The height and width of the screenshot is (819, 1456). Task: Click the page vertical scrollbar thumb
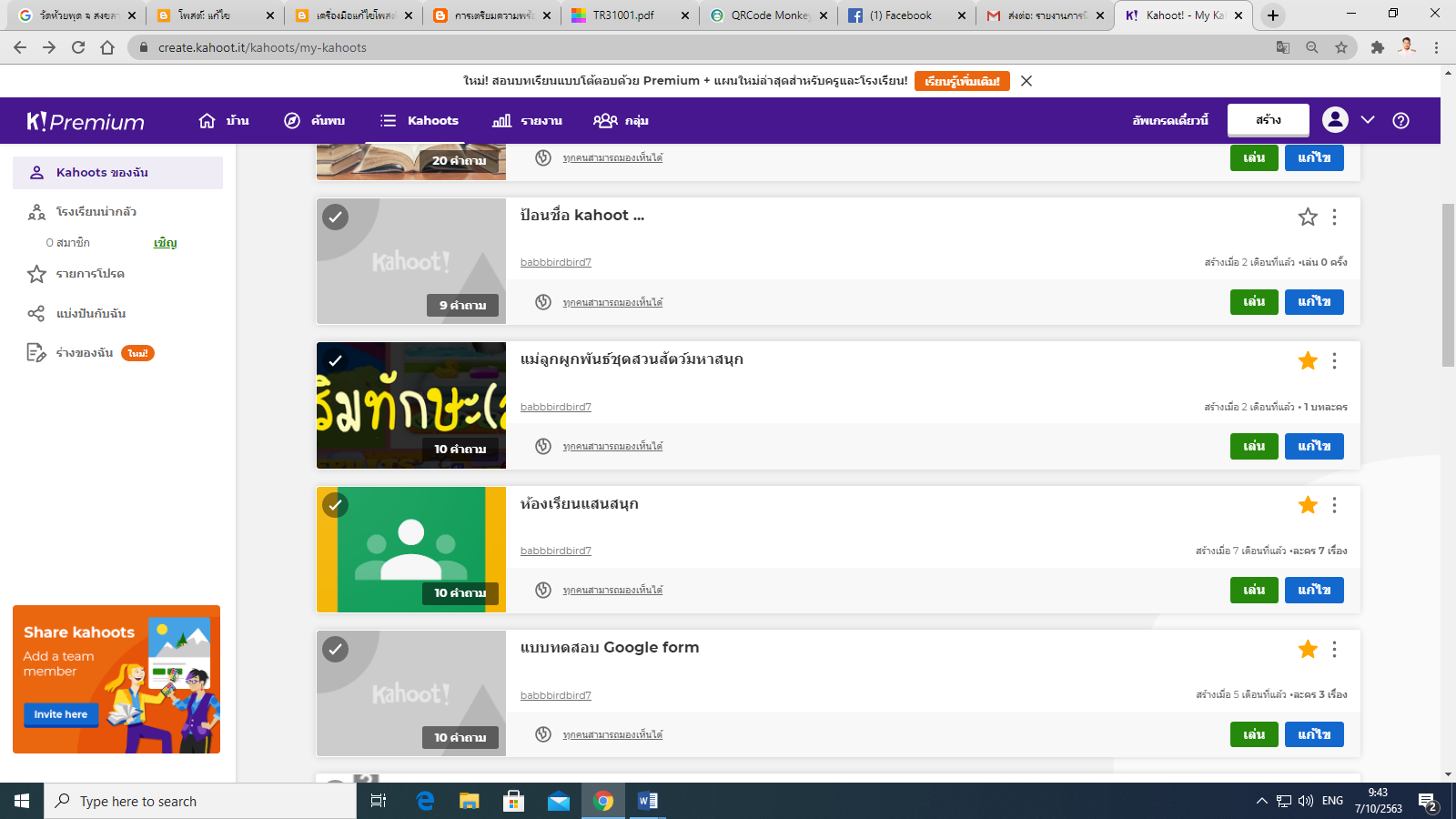pyautogui.click(x=1448, y=285)
